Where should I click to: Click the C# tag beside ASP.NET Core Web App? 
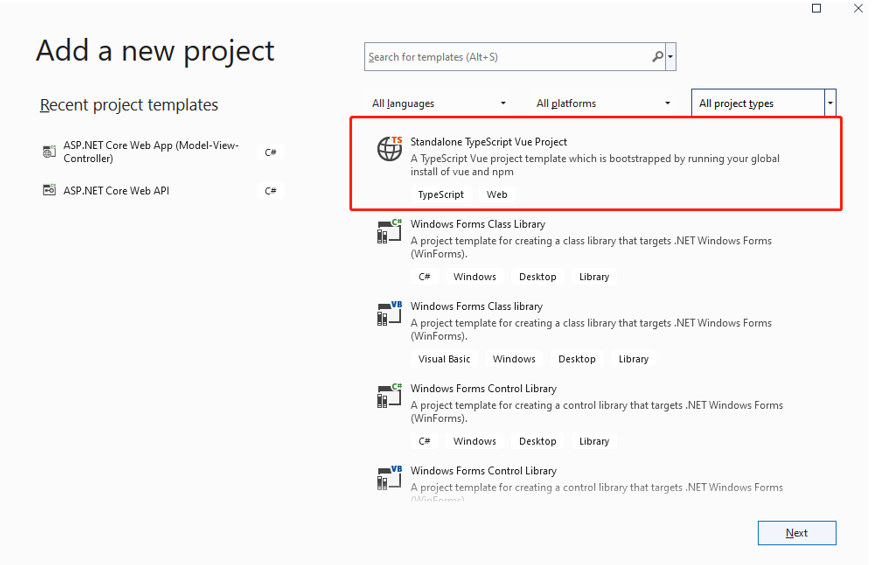click(271, 152)
